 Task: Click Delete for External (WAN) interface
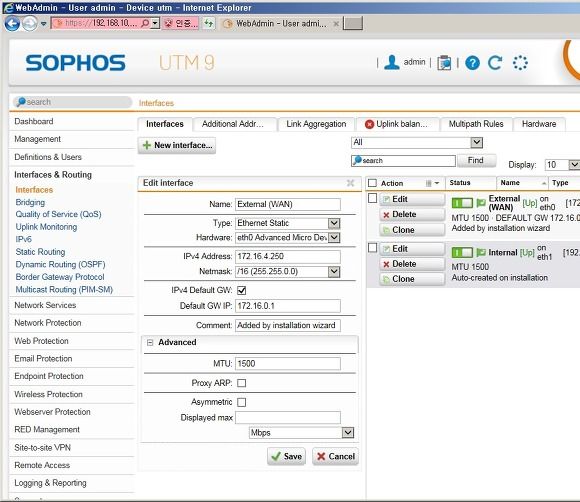412,215
